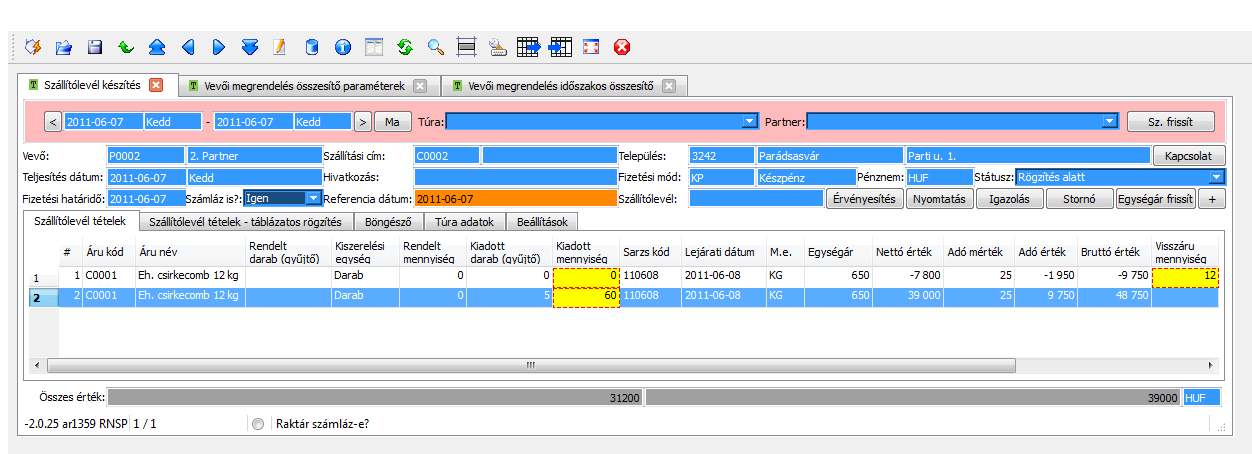The height and width of the screenshot is (454, 1252).
Task: Click the Érvényesítés button
Action: [x=864, y=199]
